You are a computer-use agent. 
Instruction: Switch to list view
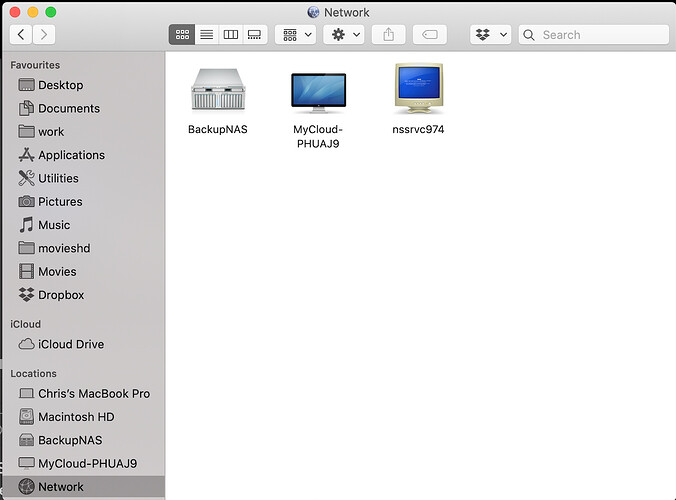pyautogui.click(x=206, y=34)
